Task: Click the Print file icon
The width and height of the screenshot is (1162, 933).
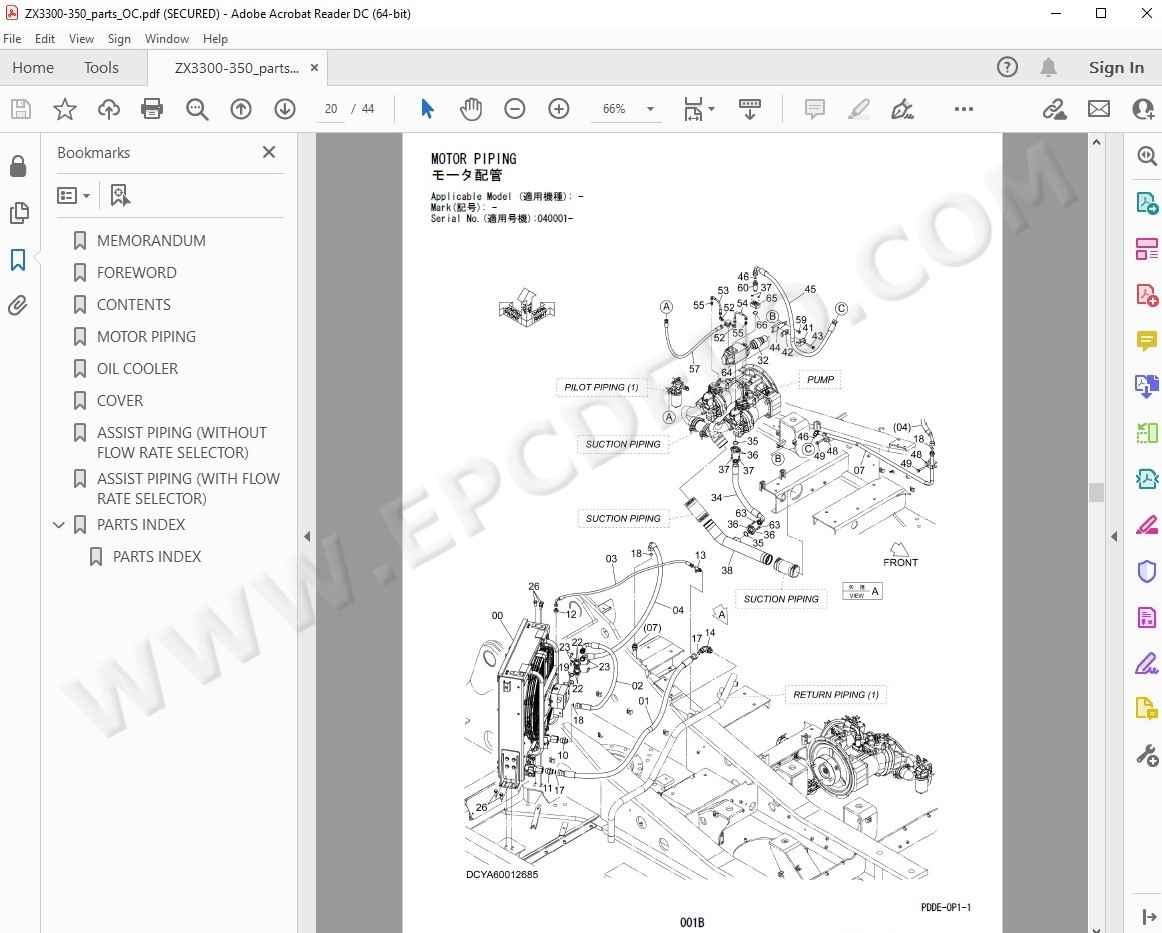Action: (152, 109)
